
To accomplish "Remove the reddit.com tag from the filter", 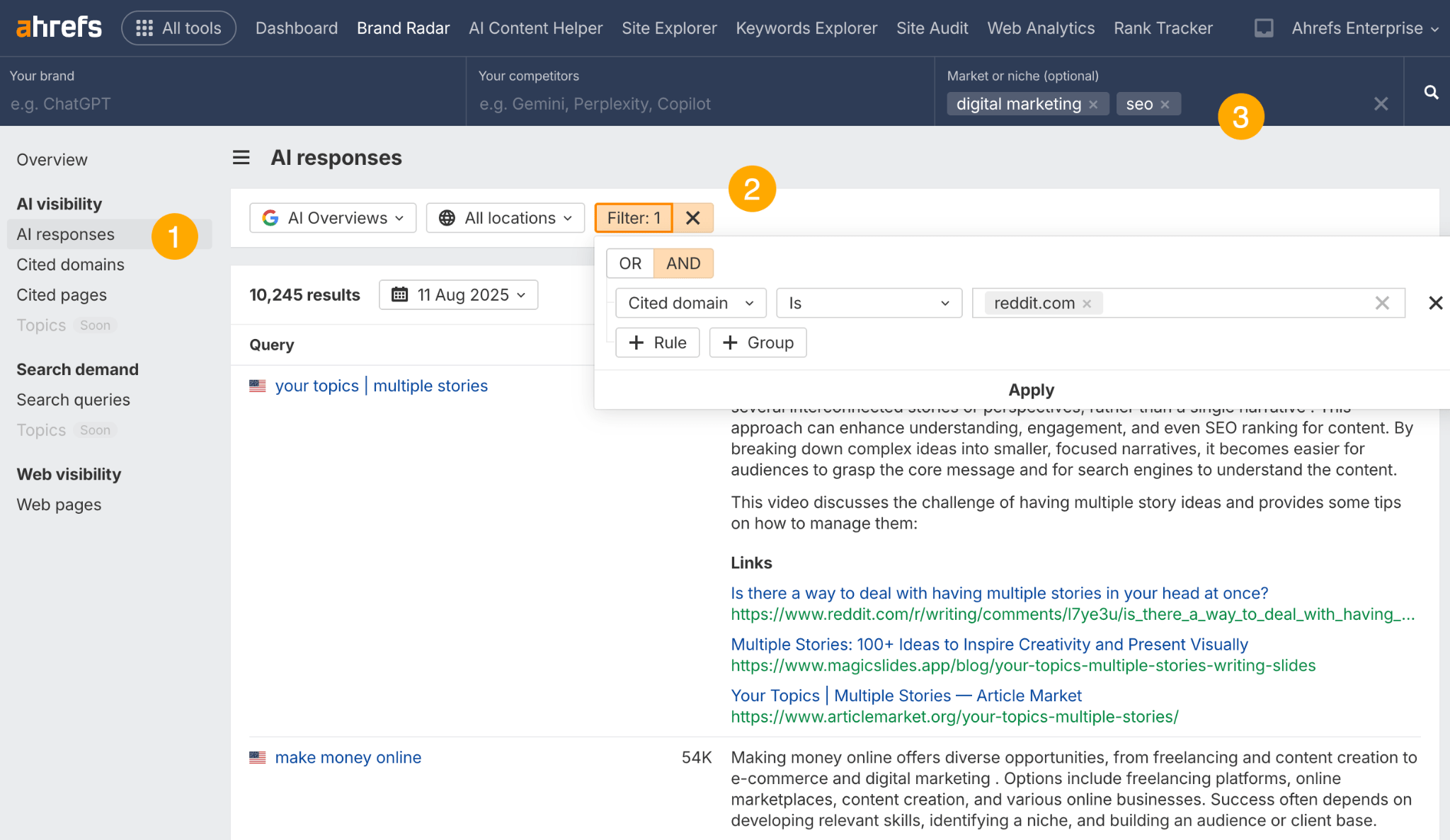I will tap(1087, 303).
